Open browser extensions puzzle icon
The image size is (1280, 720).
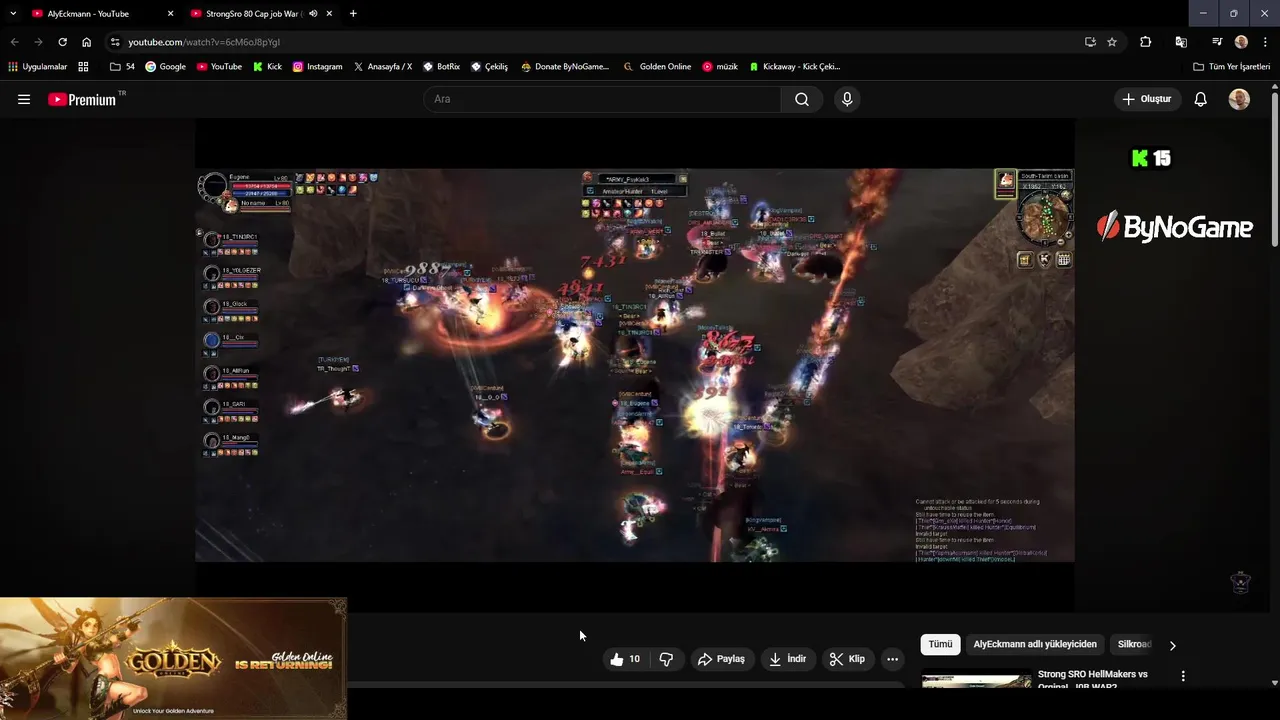point(1146,42)
